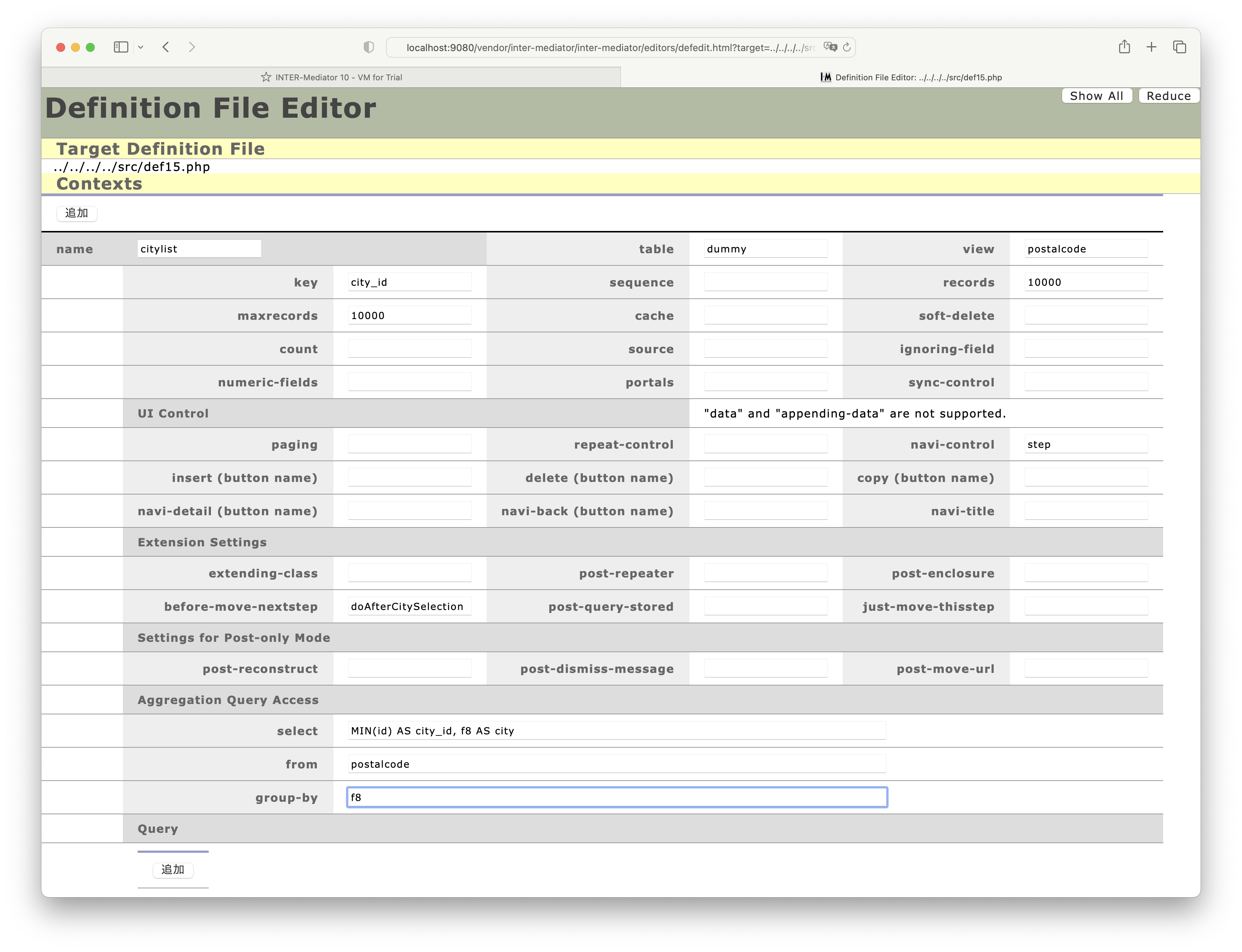Click the empty post-enclosure field
1242x952 pixels.
[1086, 573]
